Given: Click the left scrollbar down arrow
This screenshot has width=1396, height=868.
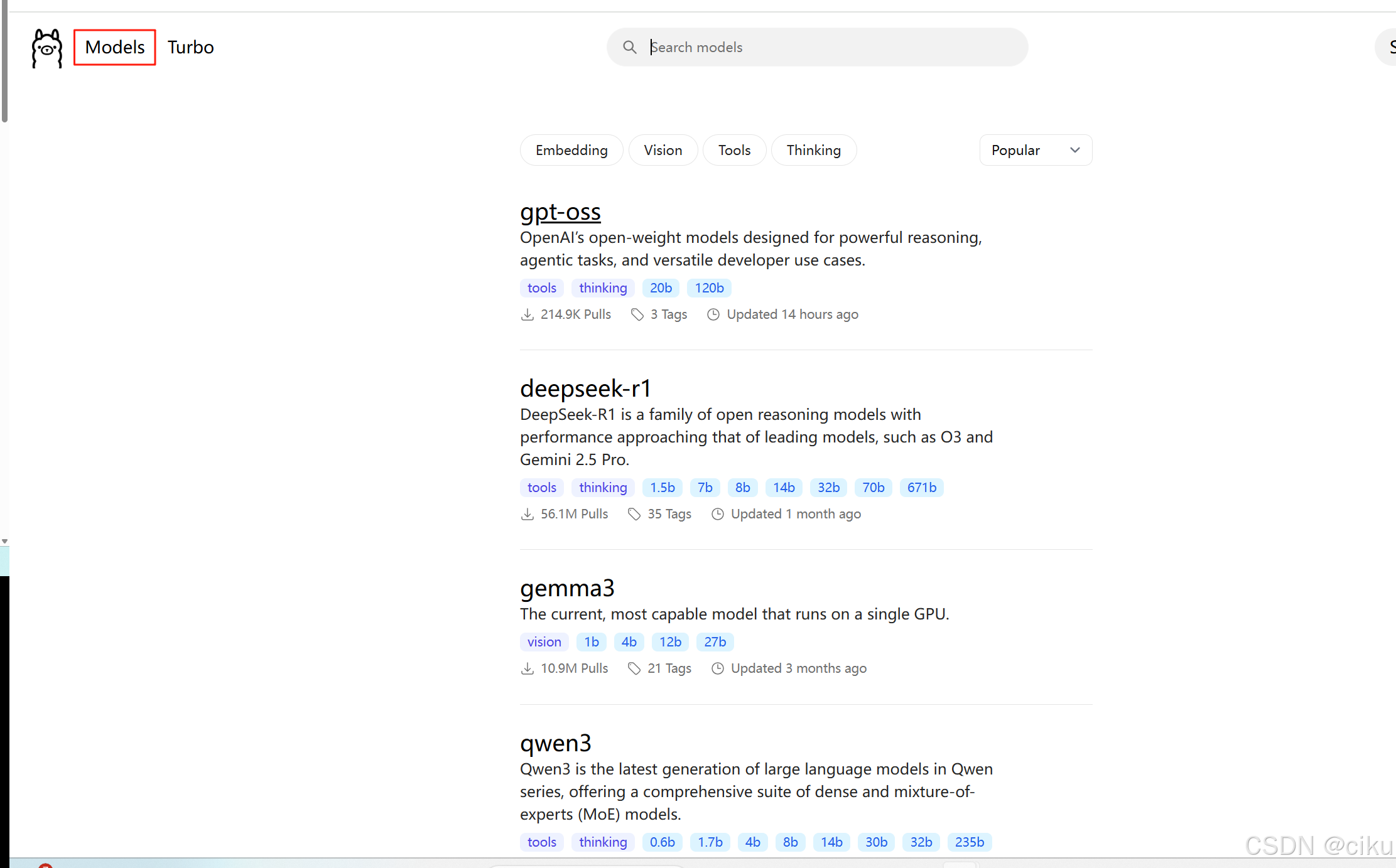Looking at the screenshot, I should [x=4, y=541].
